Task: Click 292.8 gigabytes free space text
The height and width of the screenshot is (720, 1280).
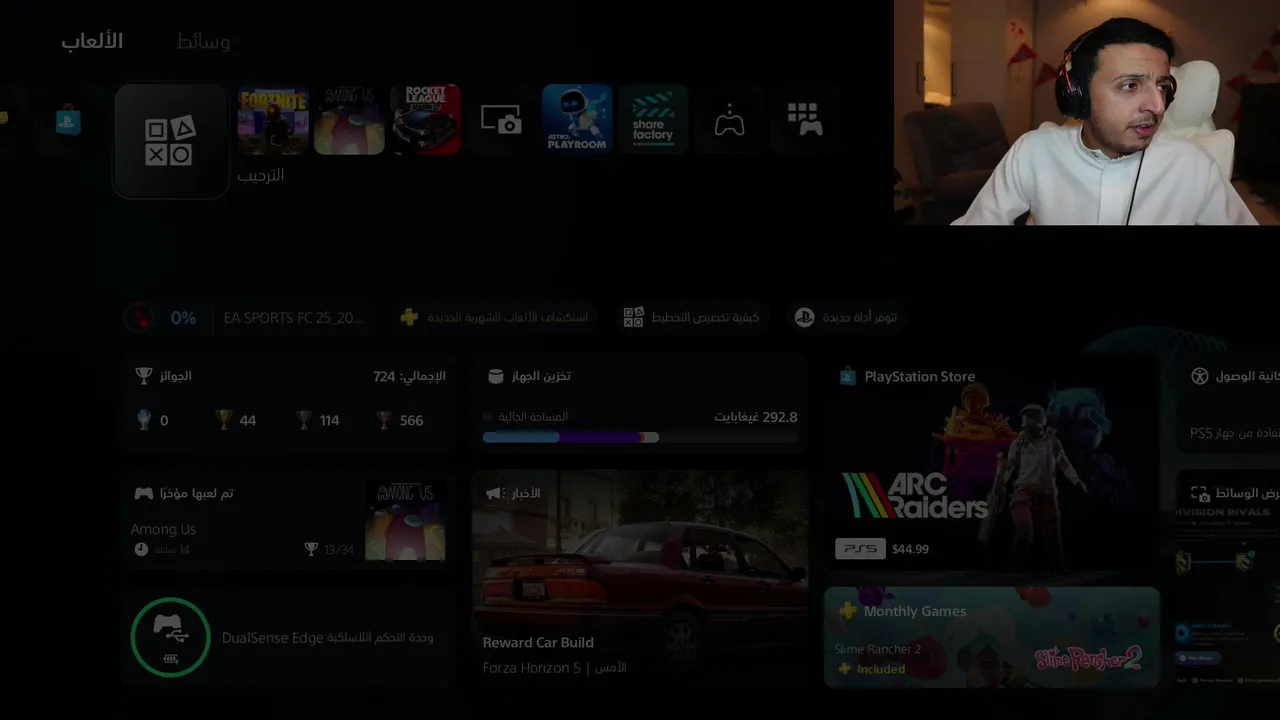Action: (756, 417)
